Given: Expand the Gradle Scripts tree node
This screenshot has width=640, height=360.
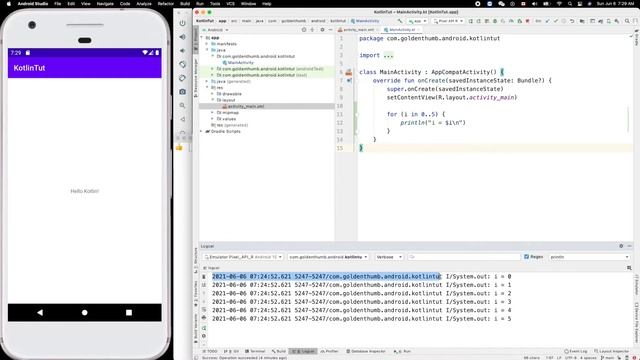Looking at the screenshot, I should point(201,131).
